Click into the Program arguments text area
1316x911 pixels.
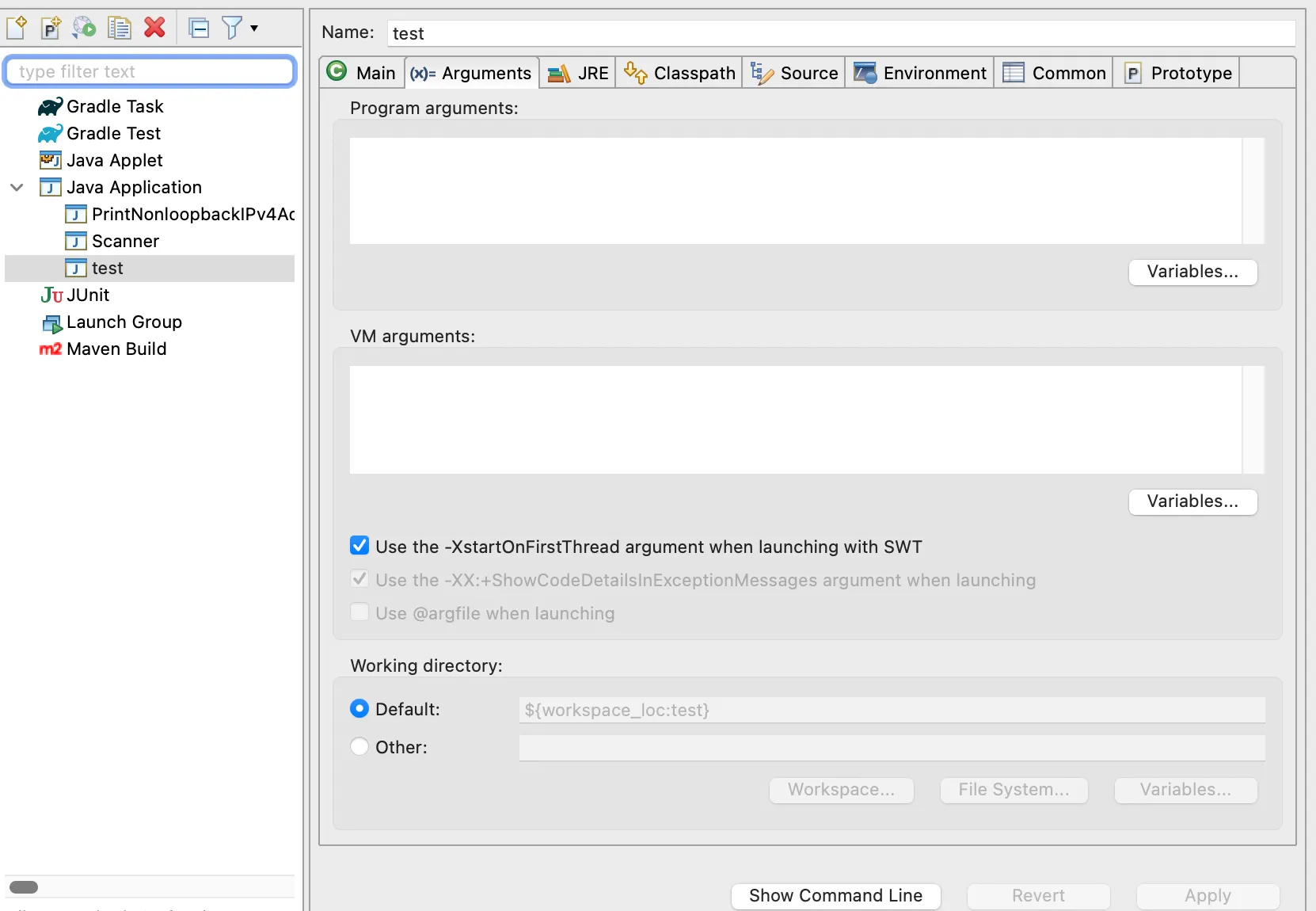(796, 191)
